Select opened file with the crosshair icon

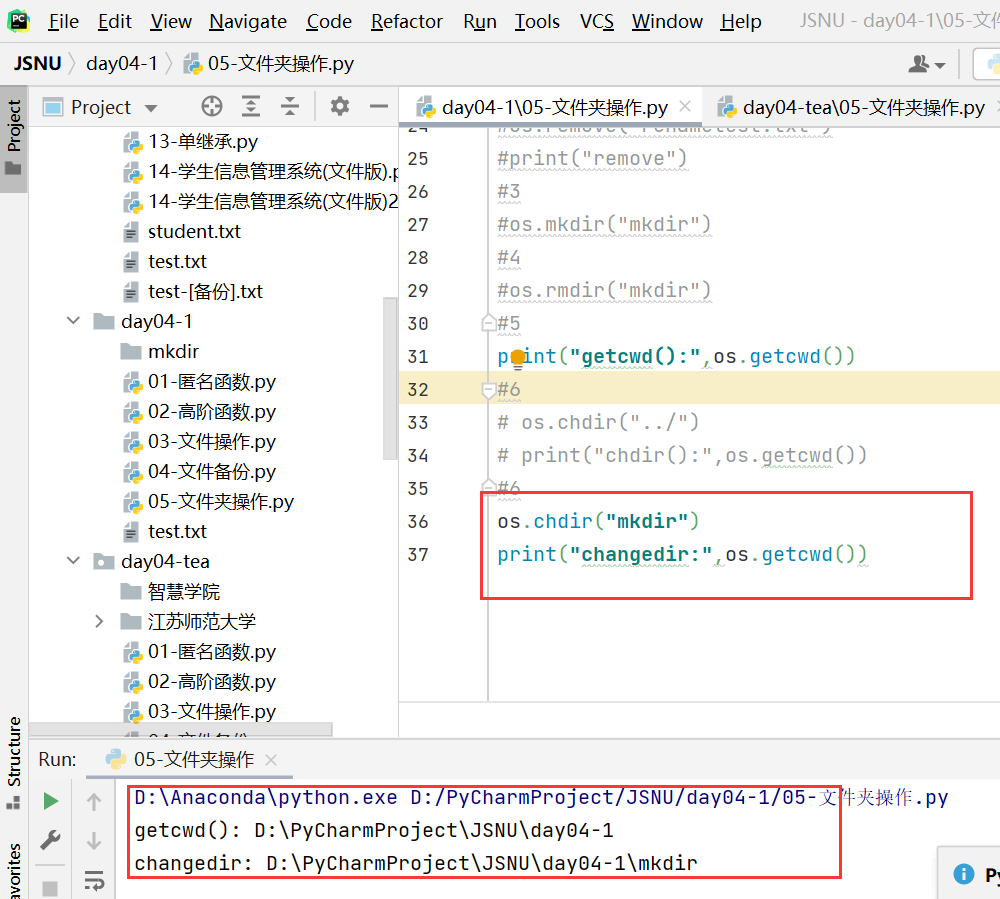[x=210, y=107]
